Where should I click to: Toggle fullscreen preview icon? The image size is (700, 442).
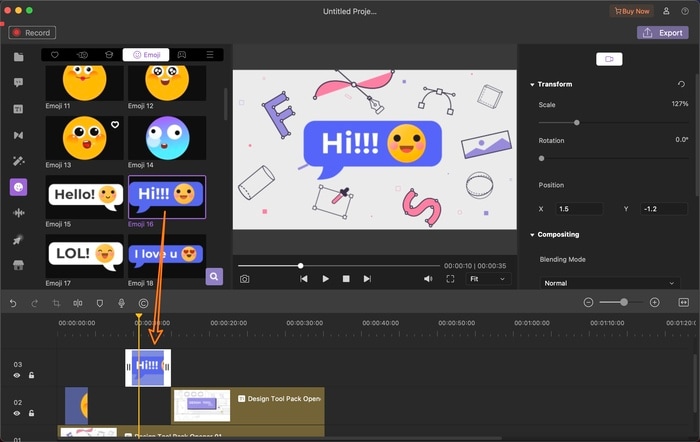click(x=450, y=279)
